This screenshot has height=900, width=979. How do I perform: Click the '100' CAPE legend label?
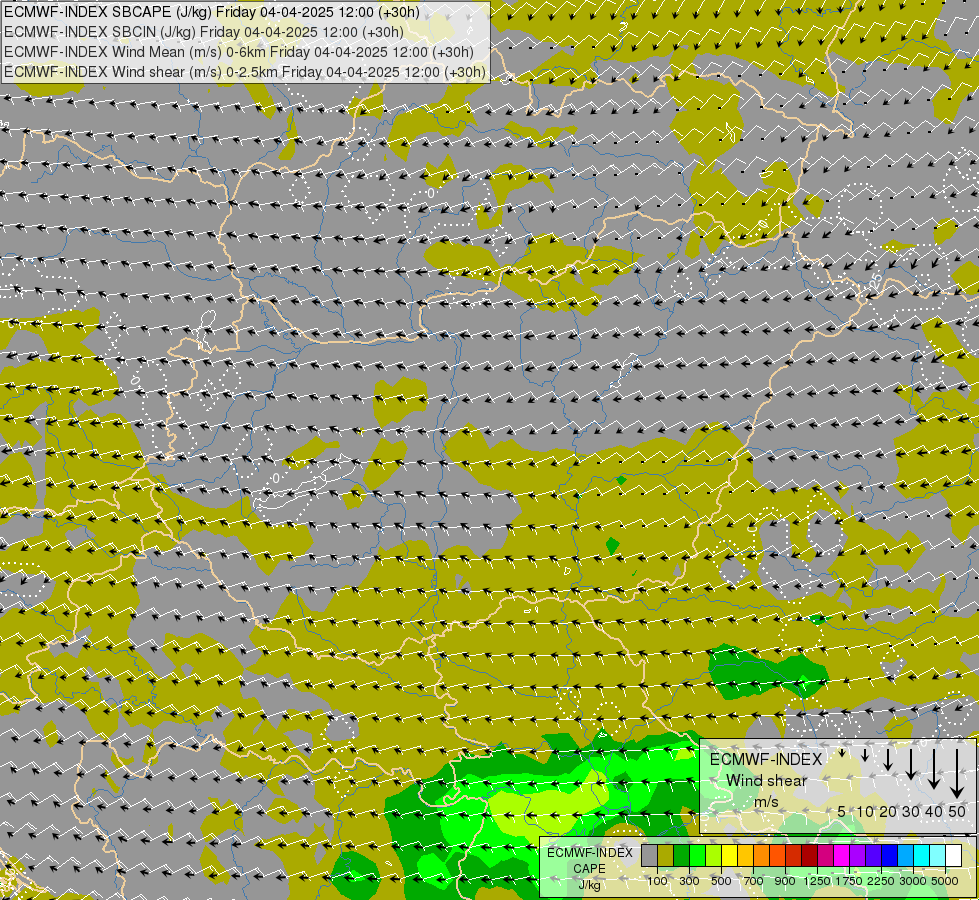pos(657,881)
